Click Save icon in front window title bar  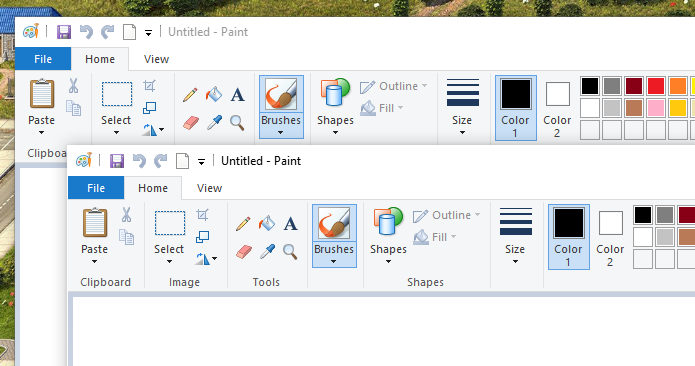click(x=117, y=161)
